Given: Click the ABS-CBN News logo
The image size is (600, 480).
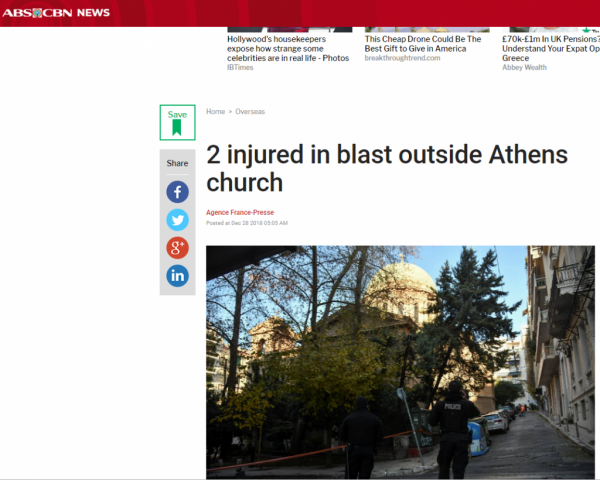Looking at the screenshot, I should pos(56,12).
